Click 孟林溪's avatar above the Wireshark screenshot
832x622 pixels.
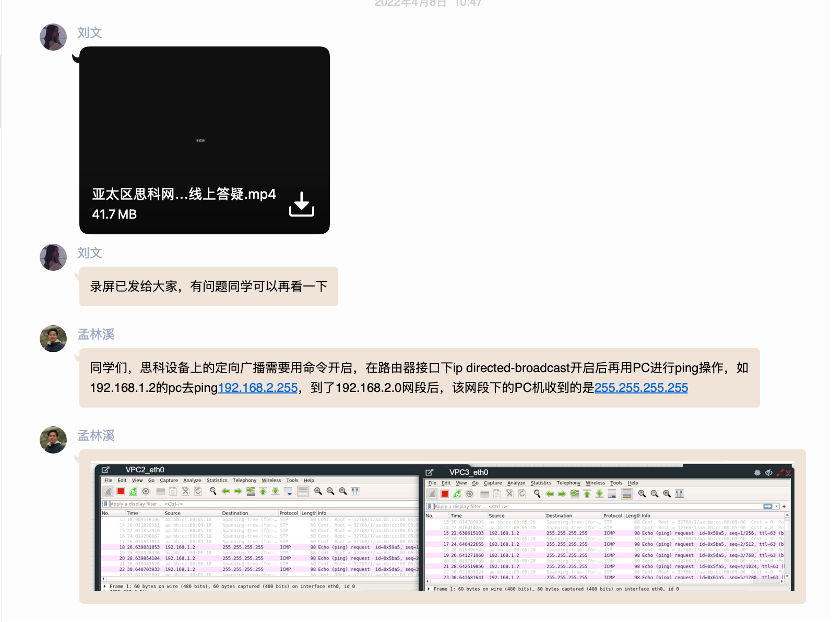(x=53, y=440)
